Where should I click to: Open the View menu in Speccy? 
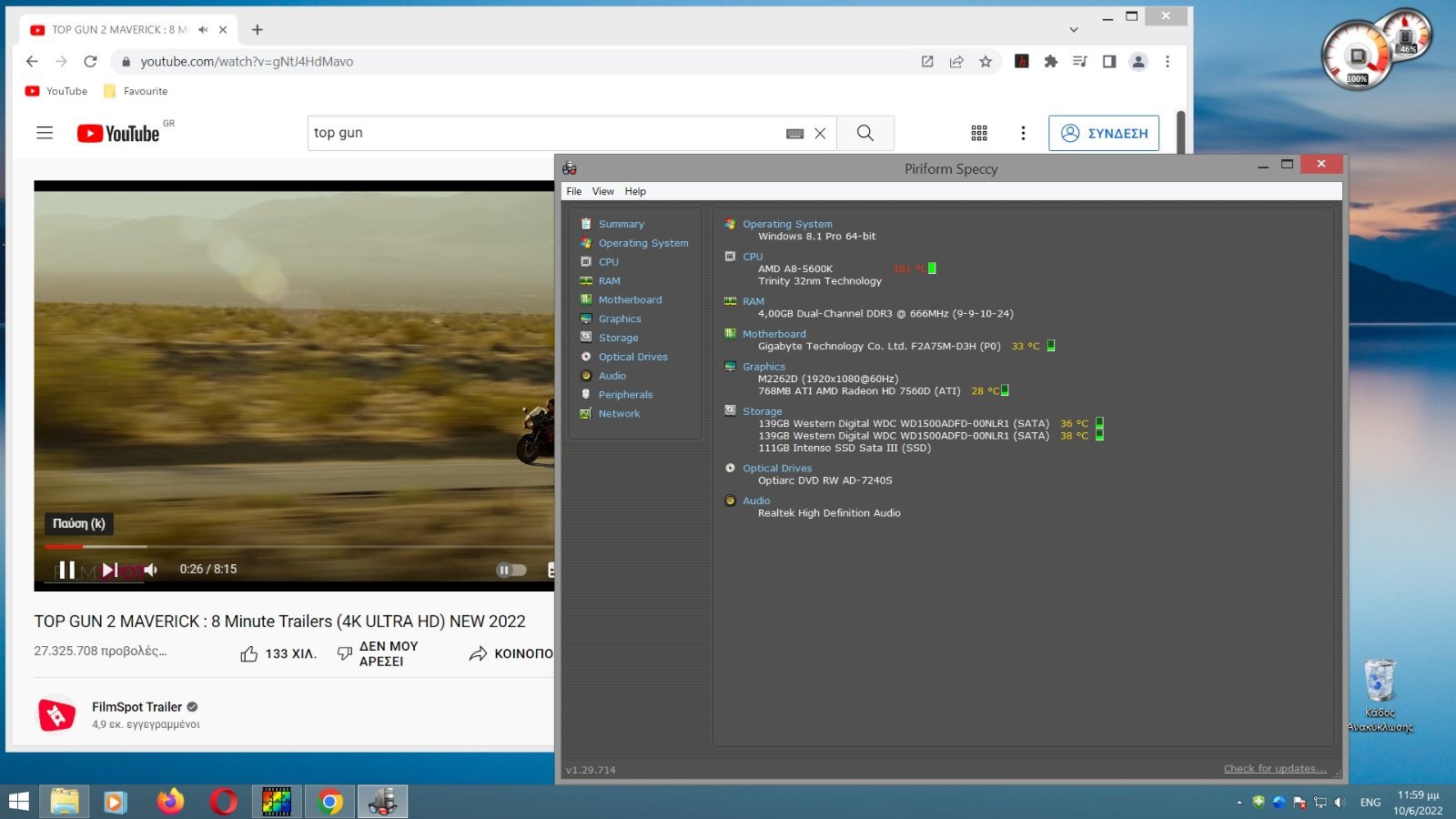[x=602, y=191]
